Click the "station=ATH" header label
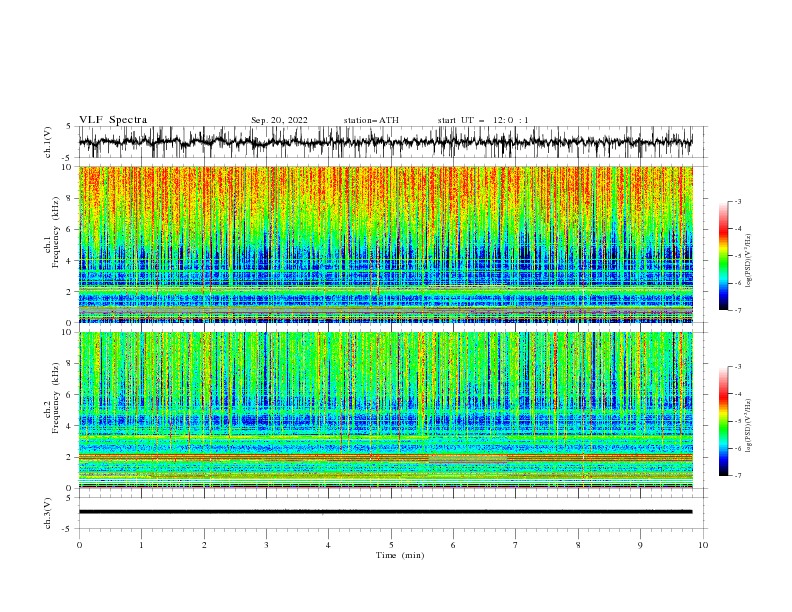Image resolution: width=792 pixels, height=612 pixels. pos(371,120)
